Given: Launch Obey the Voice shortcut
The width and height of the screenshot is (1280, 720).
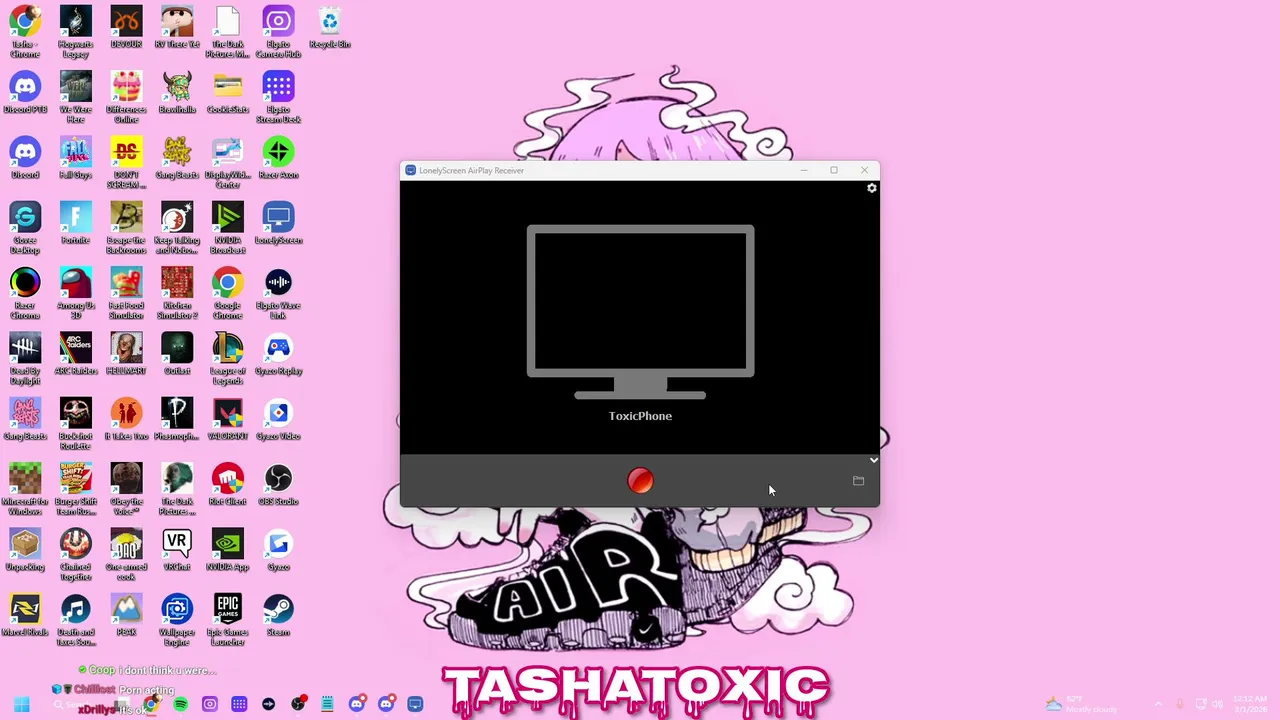Looking at the screenshot, I should [126, 488].
